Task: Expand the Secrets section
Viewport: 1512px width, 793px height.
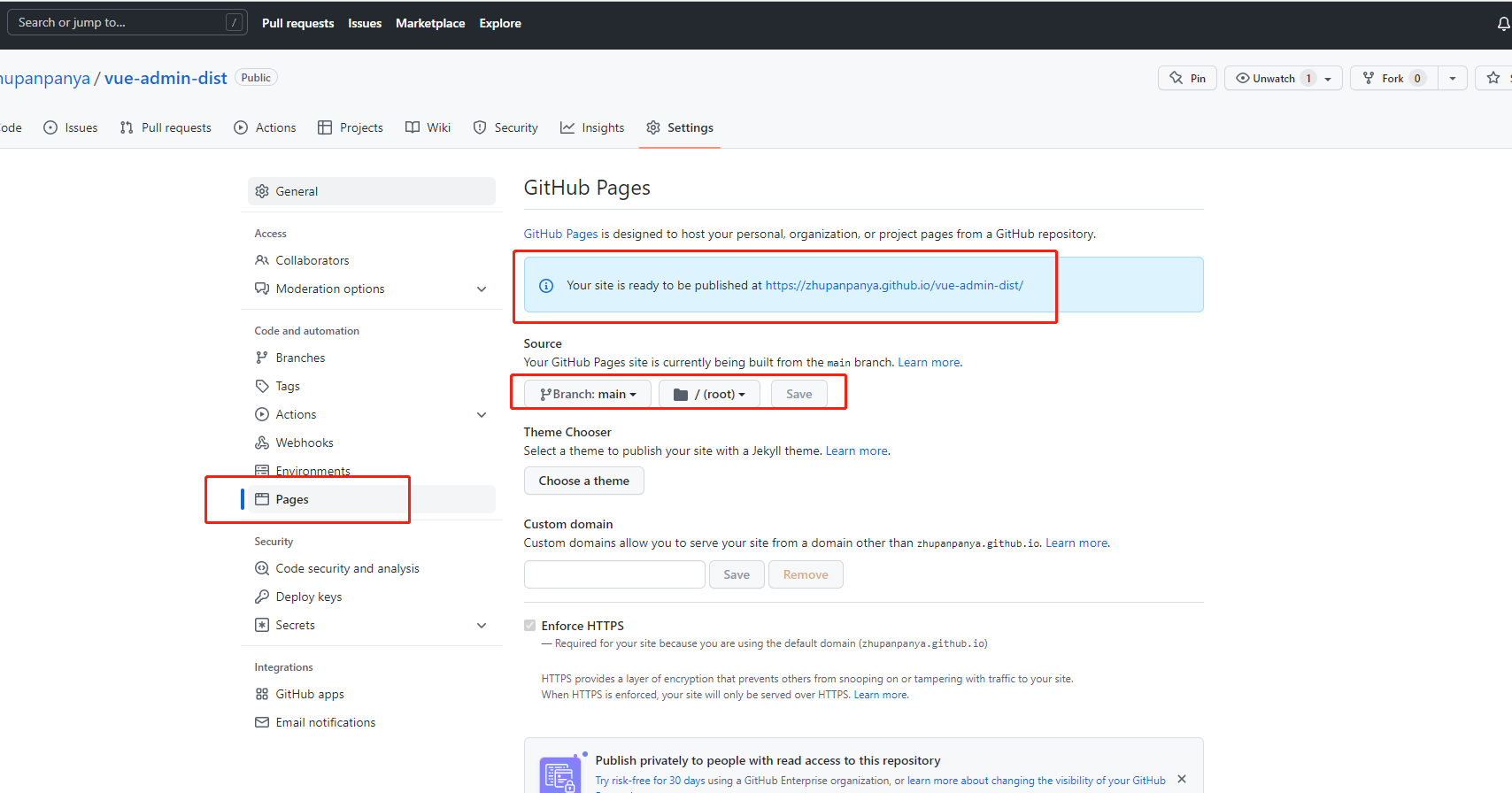Action: point(482,626)
